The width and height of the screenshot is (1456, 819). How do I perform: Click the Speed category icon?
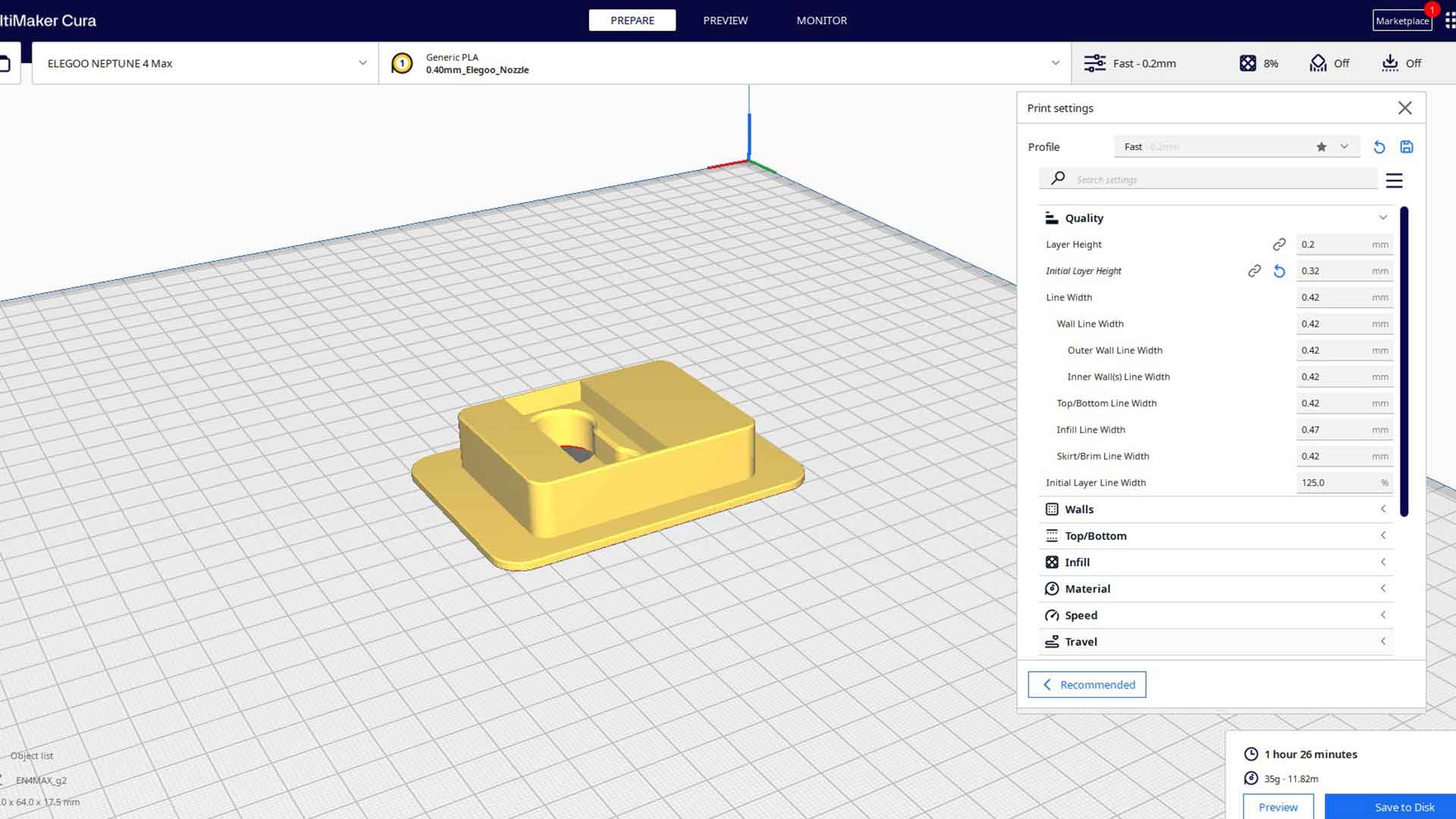pos(1052,616)
